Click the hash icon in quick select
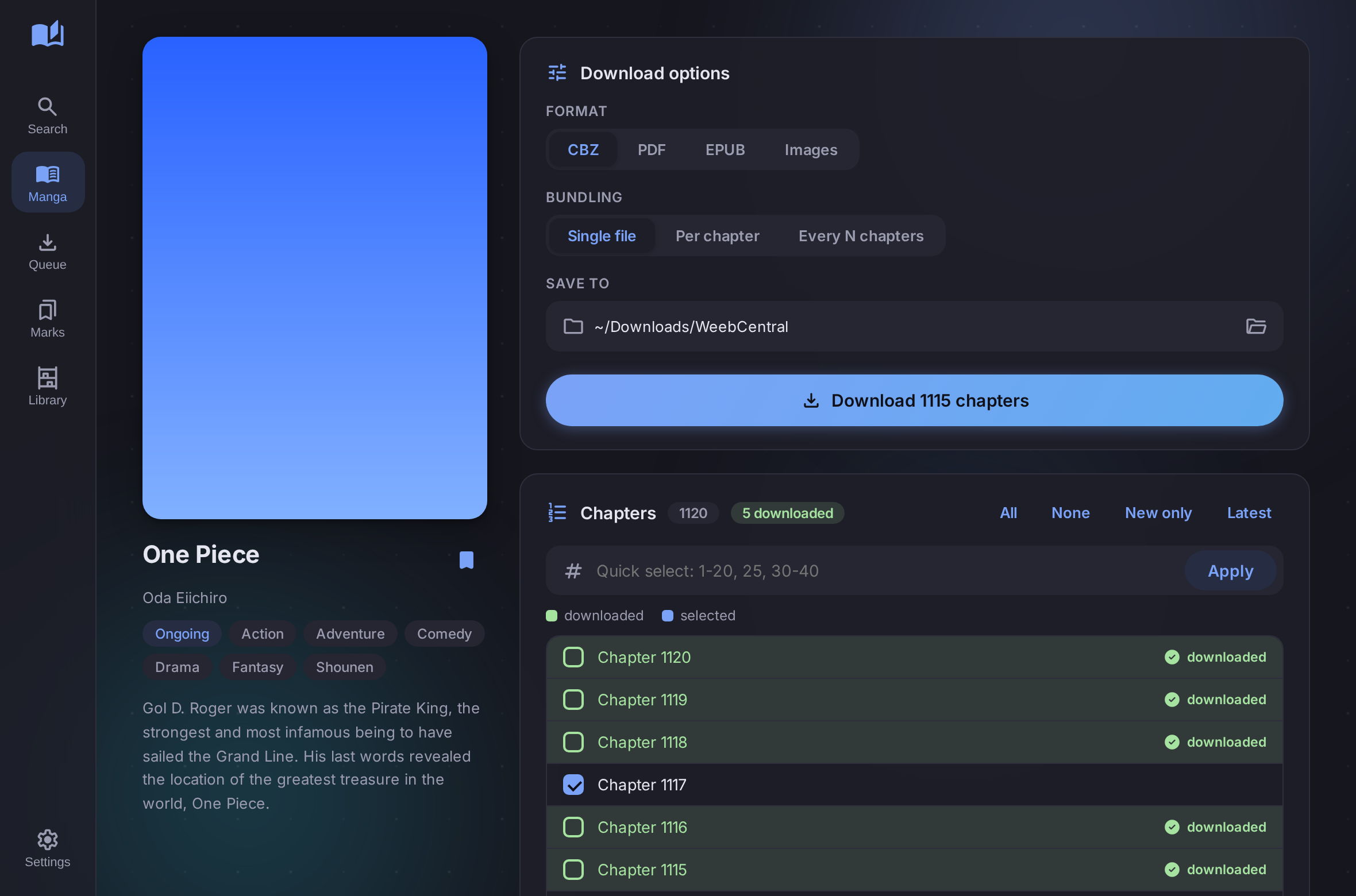Image resolution: width=1356 pixels, height=896 pixels. [x=573, y=571]
